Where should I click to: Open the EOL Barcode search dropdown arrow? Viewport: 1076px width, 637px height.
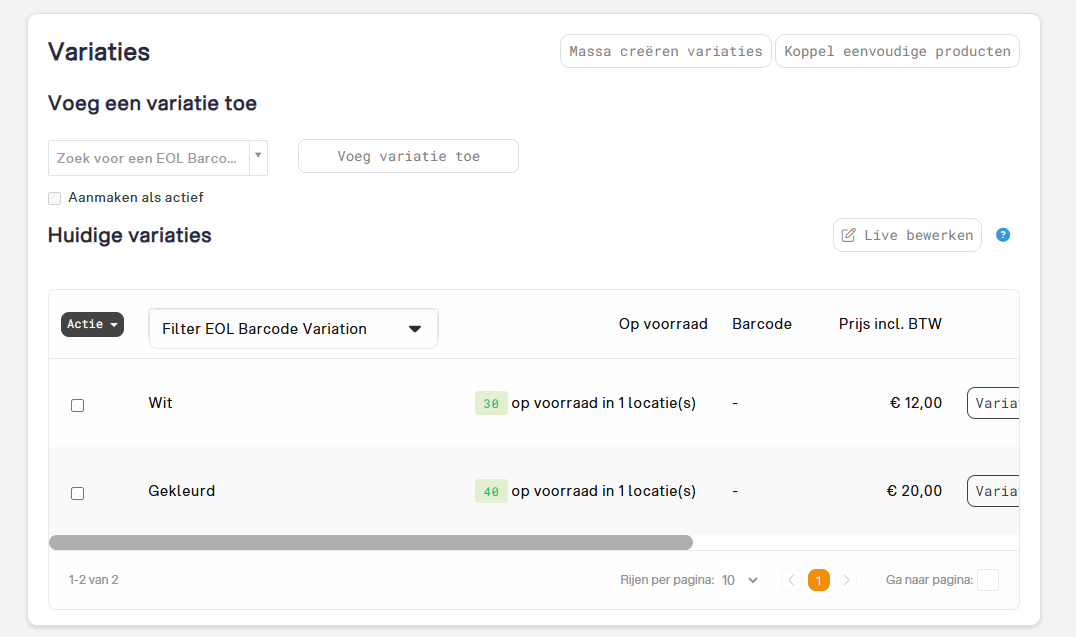[258, 156]
